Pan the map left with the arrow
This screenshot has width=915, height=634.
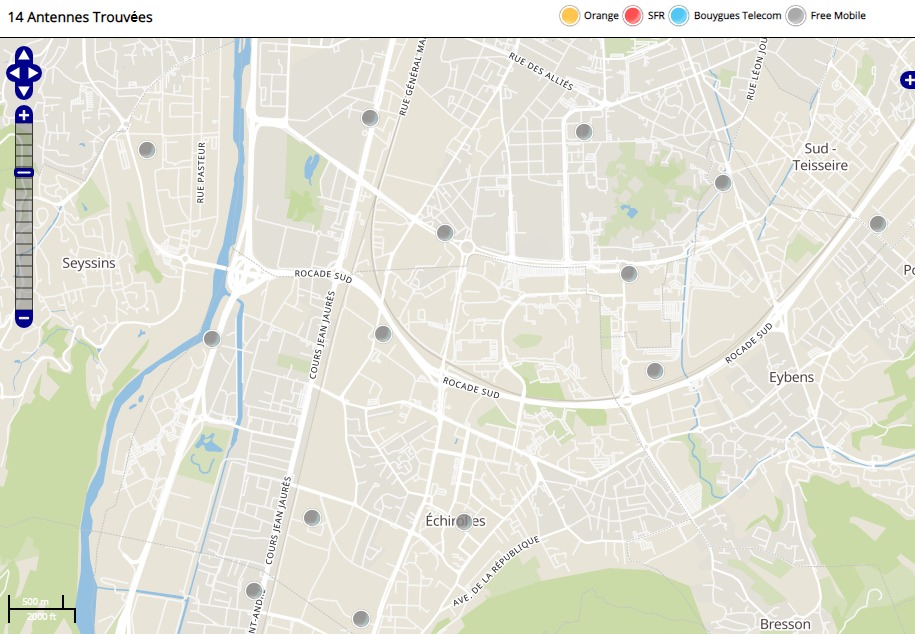pyautogui.click(x=13, y=73)
